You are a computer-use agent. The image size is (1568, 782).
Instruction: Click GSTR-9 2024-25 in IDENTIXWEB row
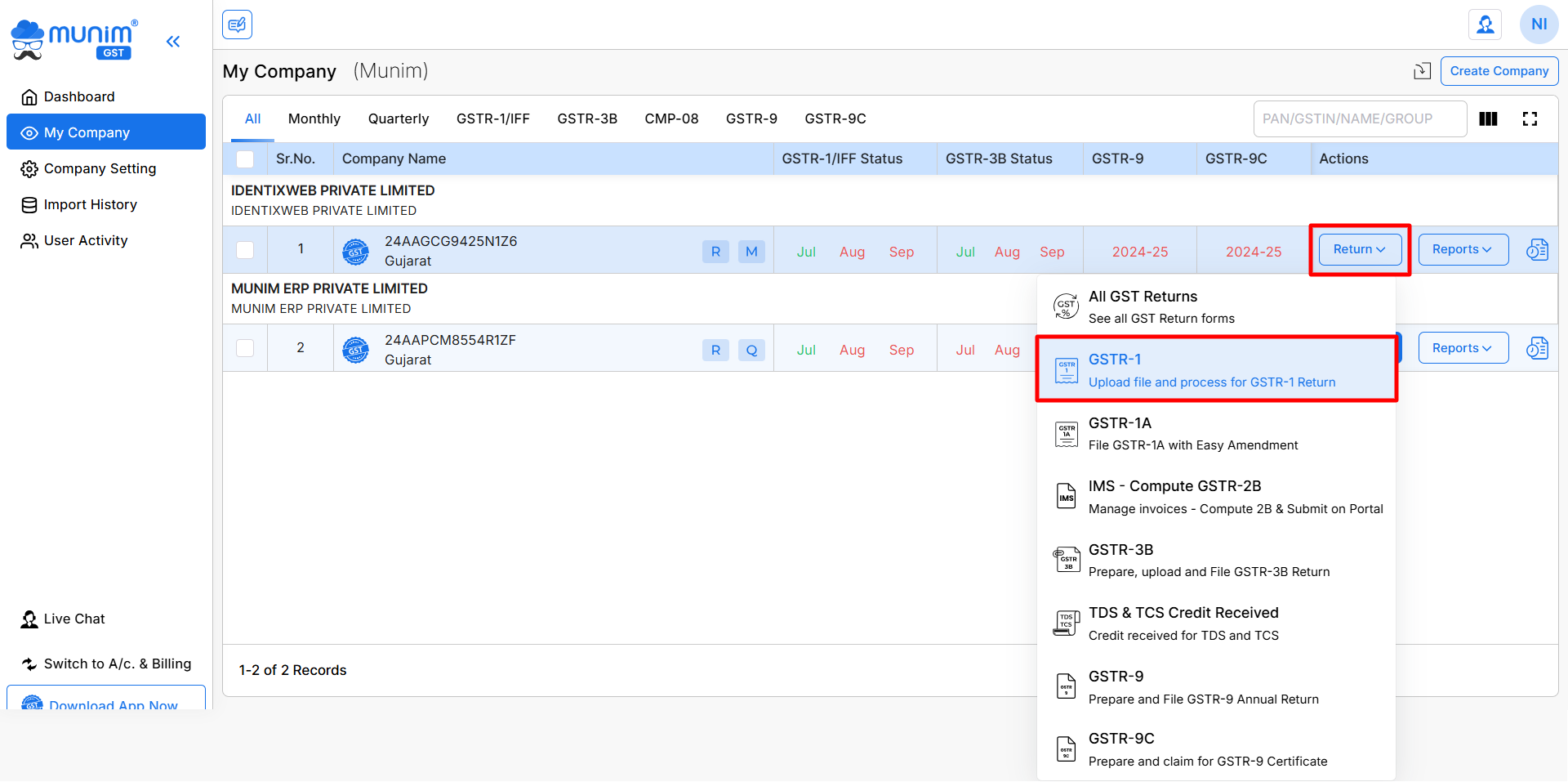tap(1140, 252)
